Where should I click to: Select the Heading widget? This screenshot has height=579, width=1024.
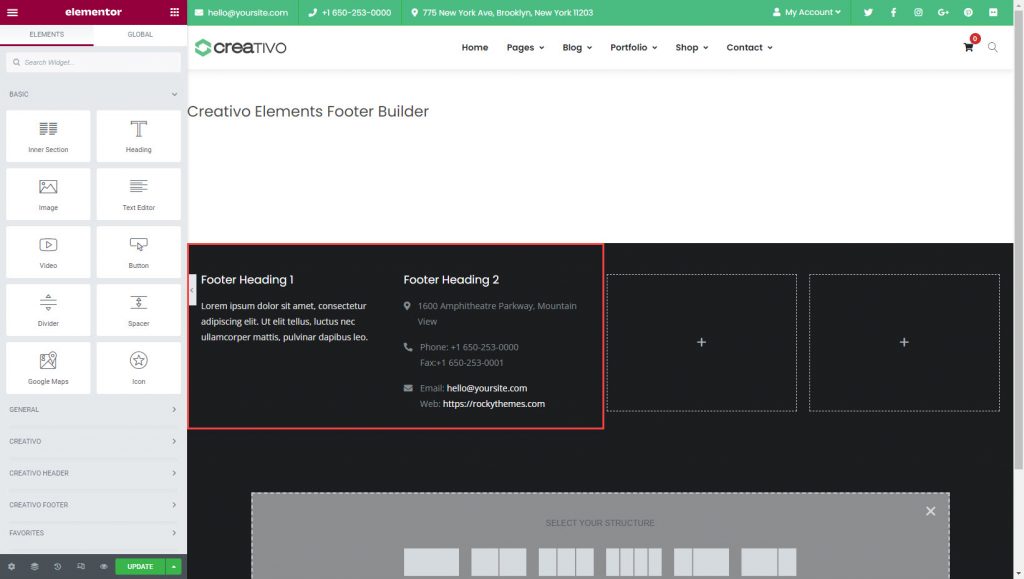tap(138, 136)
